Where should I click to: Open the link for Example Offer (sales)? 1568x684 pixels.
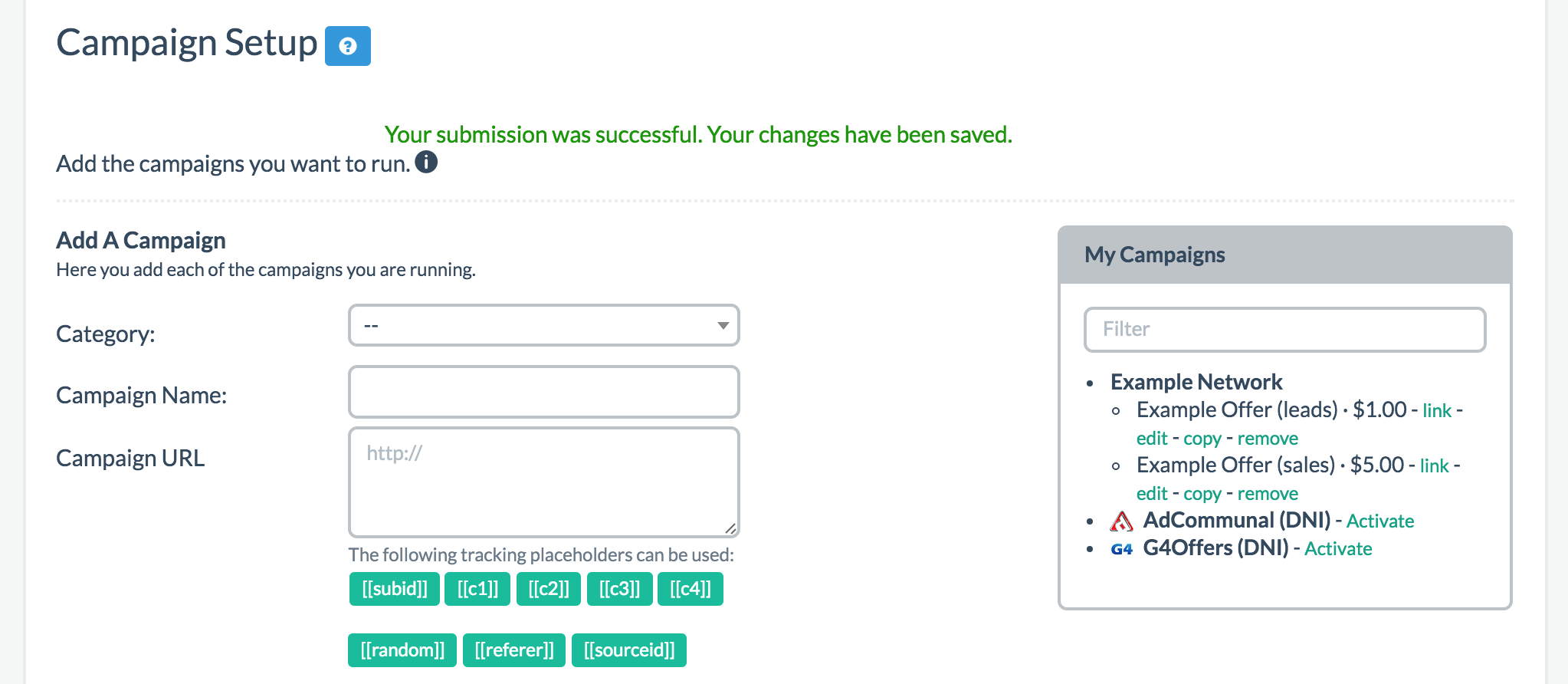pyautogui.click(x=1434, y=465)
